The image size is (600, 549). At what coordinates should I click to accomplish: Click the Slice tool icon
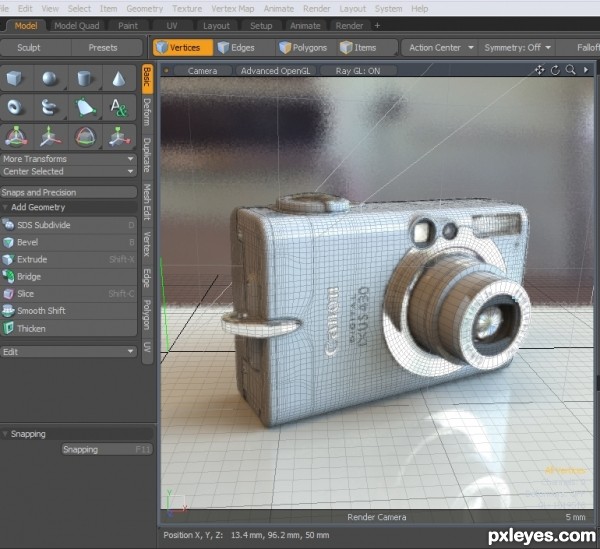click(x=8, y=294)
